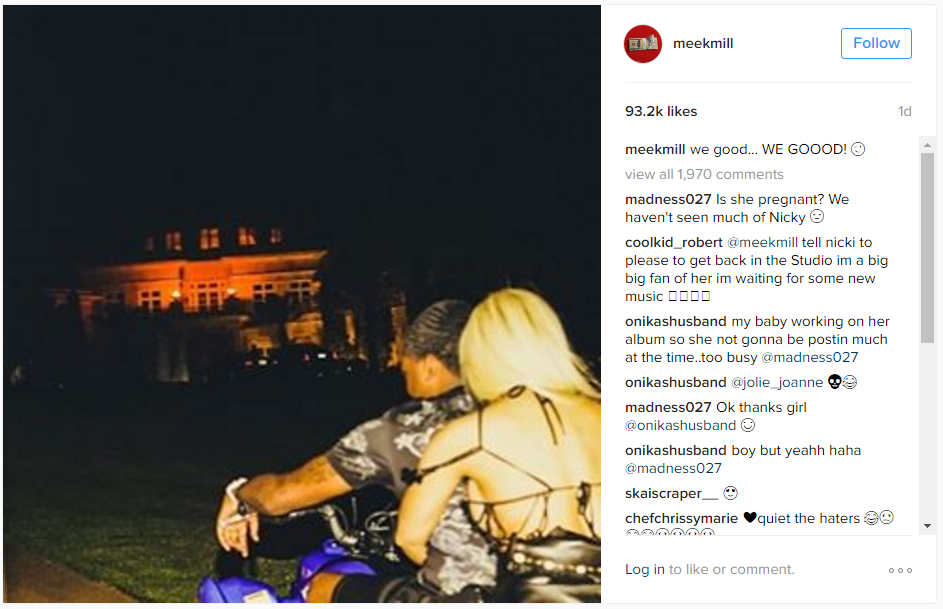Open the motorcycle night photo

click(x=302, y=304)
